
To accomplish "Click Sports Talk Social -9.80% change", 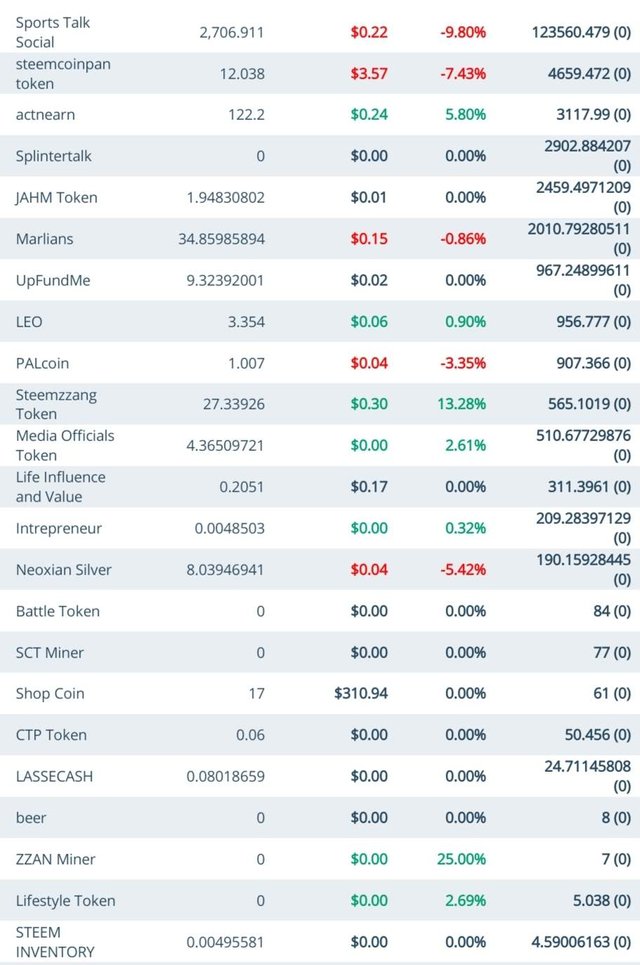I will coord(463,32).
